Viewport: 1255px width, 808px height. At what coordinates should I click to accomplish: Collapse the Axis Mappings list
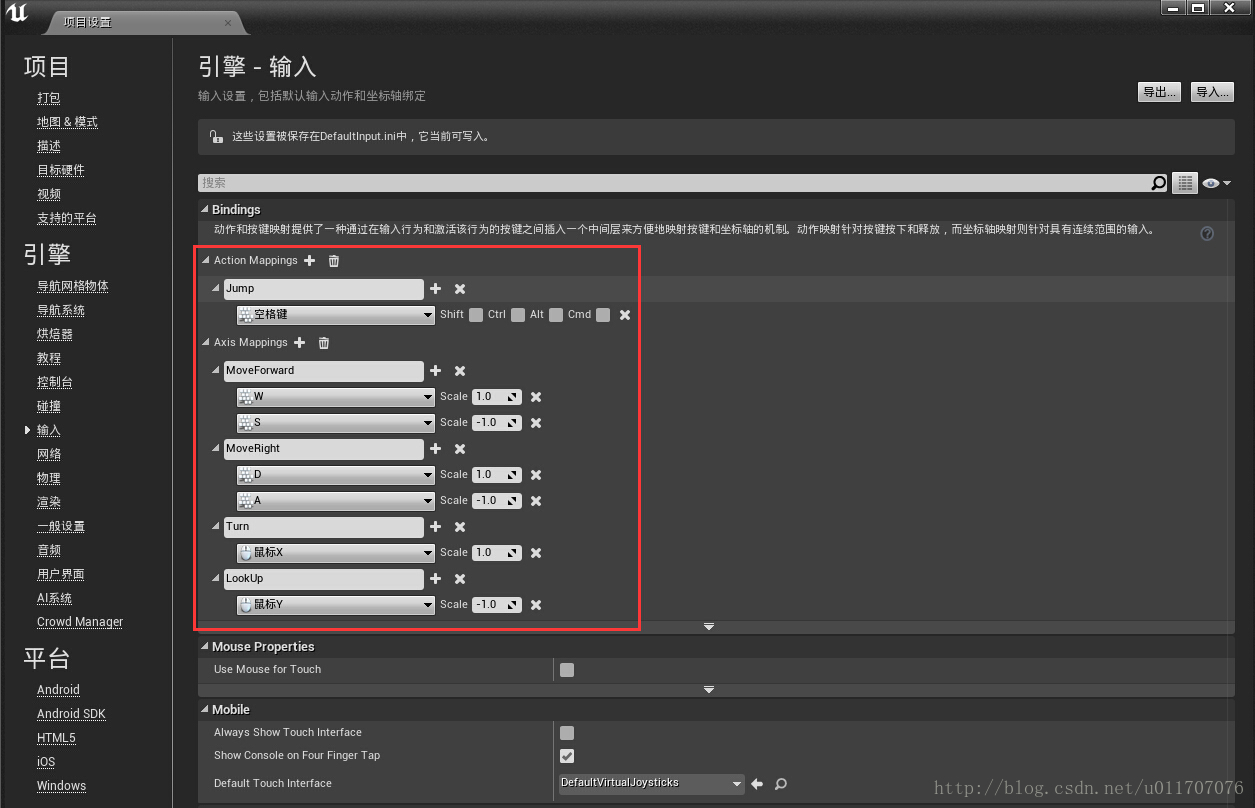[206, 343]
